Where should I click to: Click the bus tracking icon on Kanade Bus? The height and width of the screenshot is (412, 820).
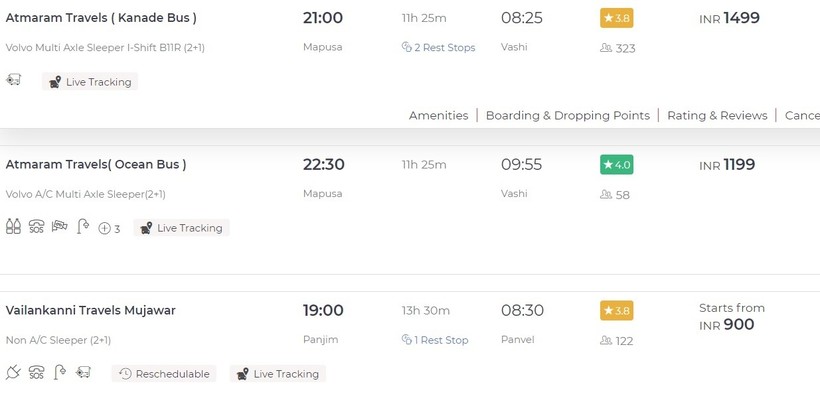13,80
